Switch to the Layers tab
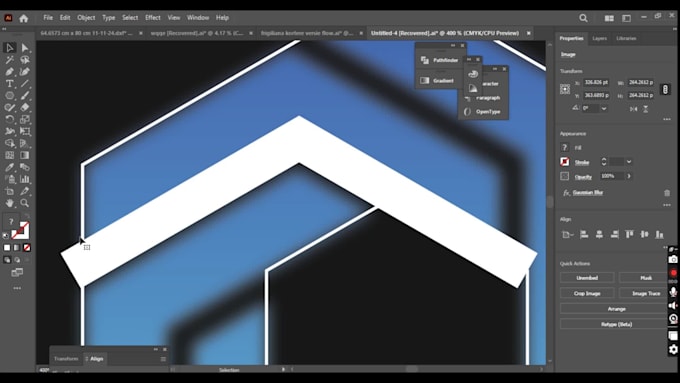 (x=600, y=39)
